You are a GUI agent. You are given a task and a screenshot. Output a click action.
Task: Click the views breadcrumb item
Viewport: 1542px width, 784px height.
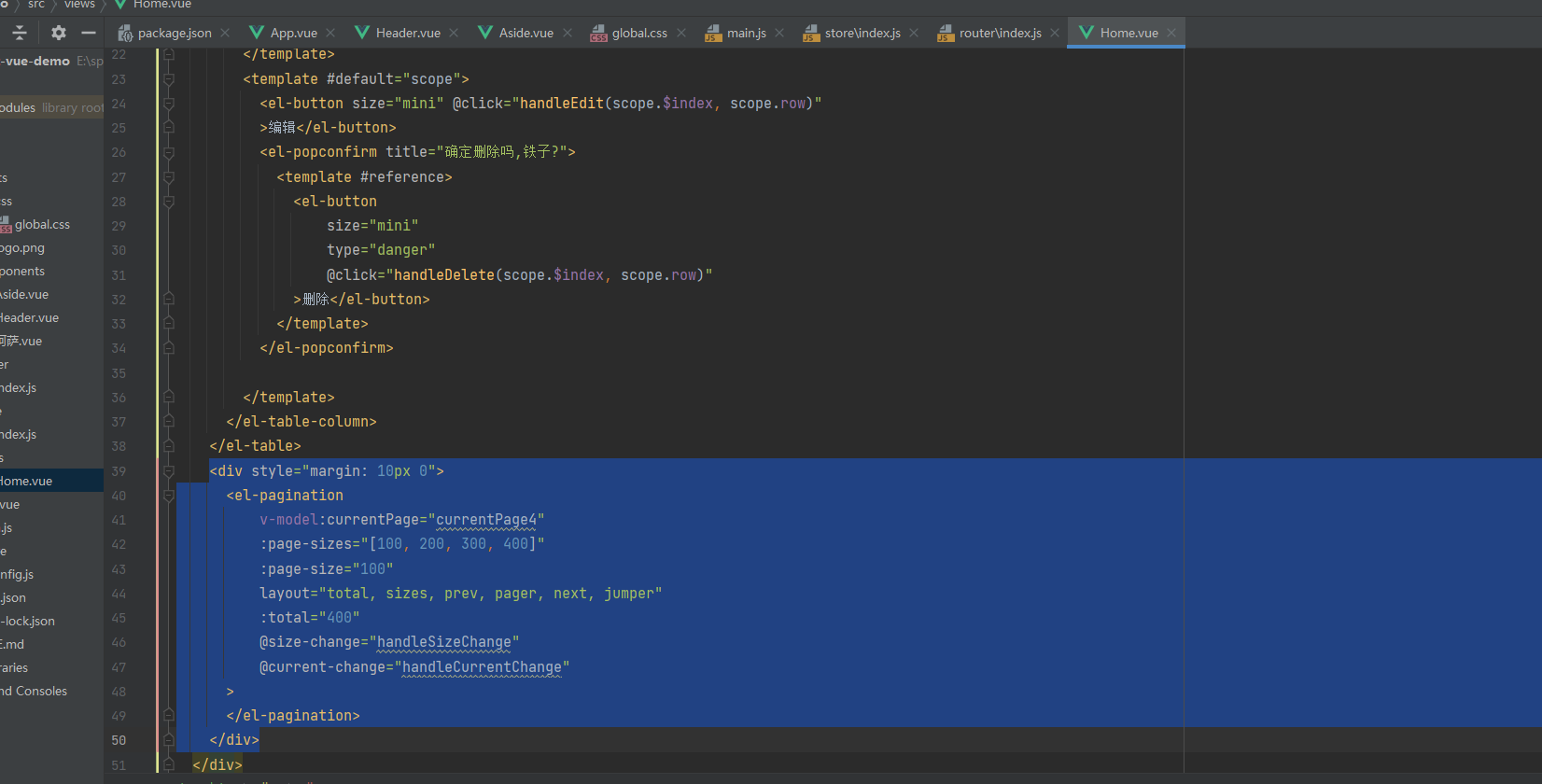(x=79, y=4)
